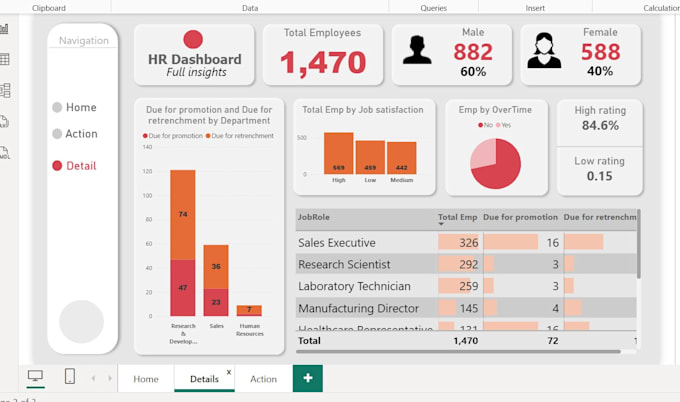This screenshot has width=680, height=402.
Task: Click Total row promotion value 72
Action: (x=552, y=341)
